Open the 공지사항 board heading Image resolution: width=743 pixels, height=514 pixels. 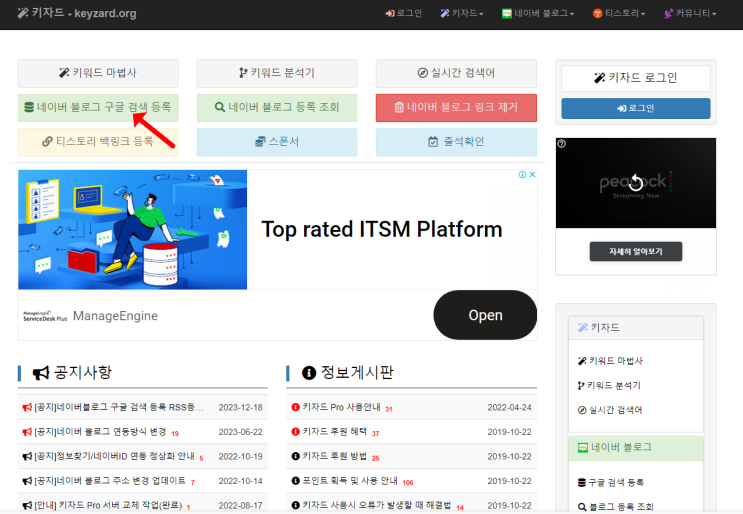point(82,372)
